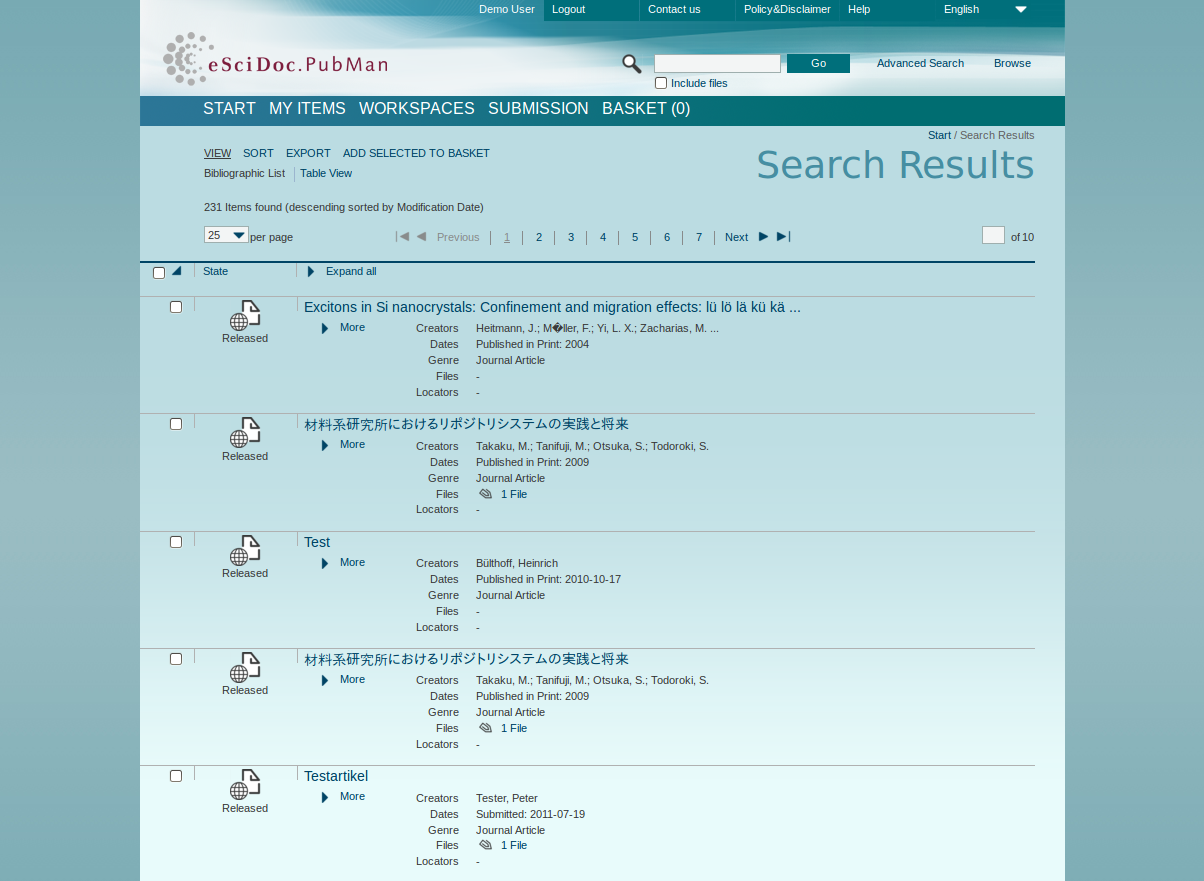Expand all result items
Screen dimensions: 1204x881
[x=350, y=271]
